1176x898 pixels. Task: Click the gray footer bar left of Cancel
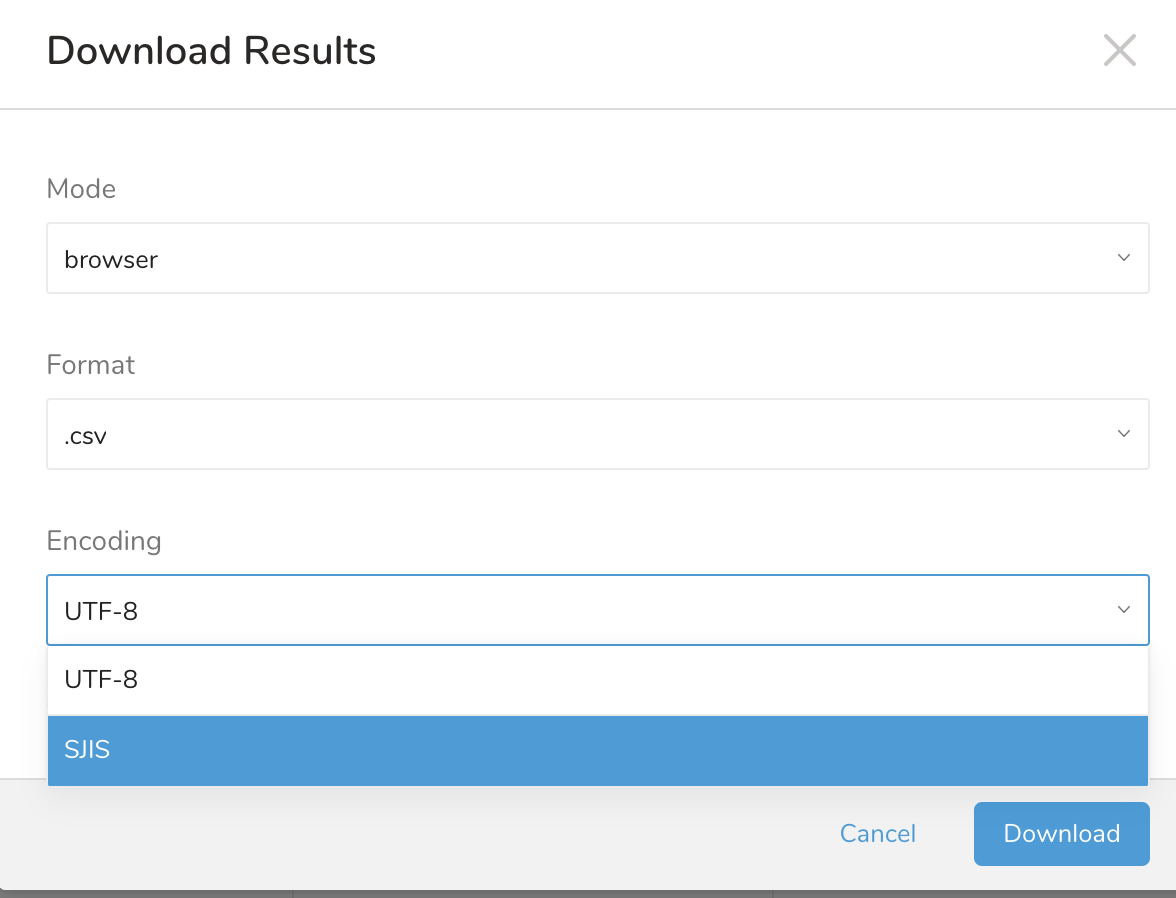click(x=400, y=834)
